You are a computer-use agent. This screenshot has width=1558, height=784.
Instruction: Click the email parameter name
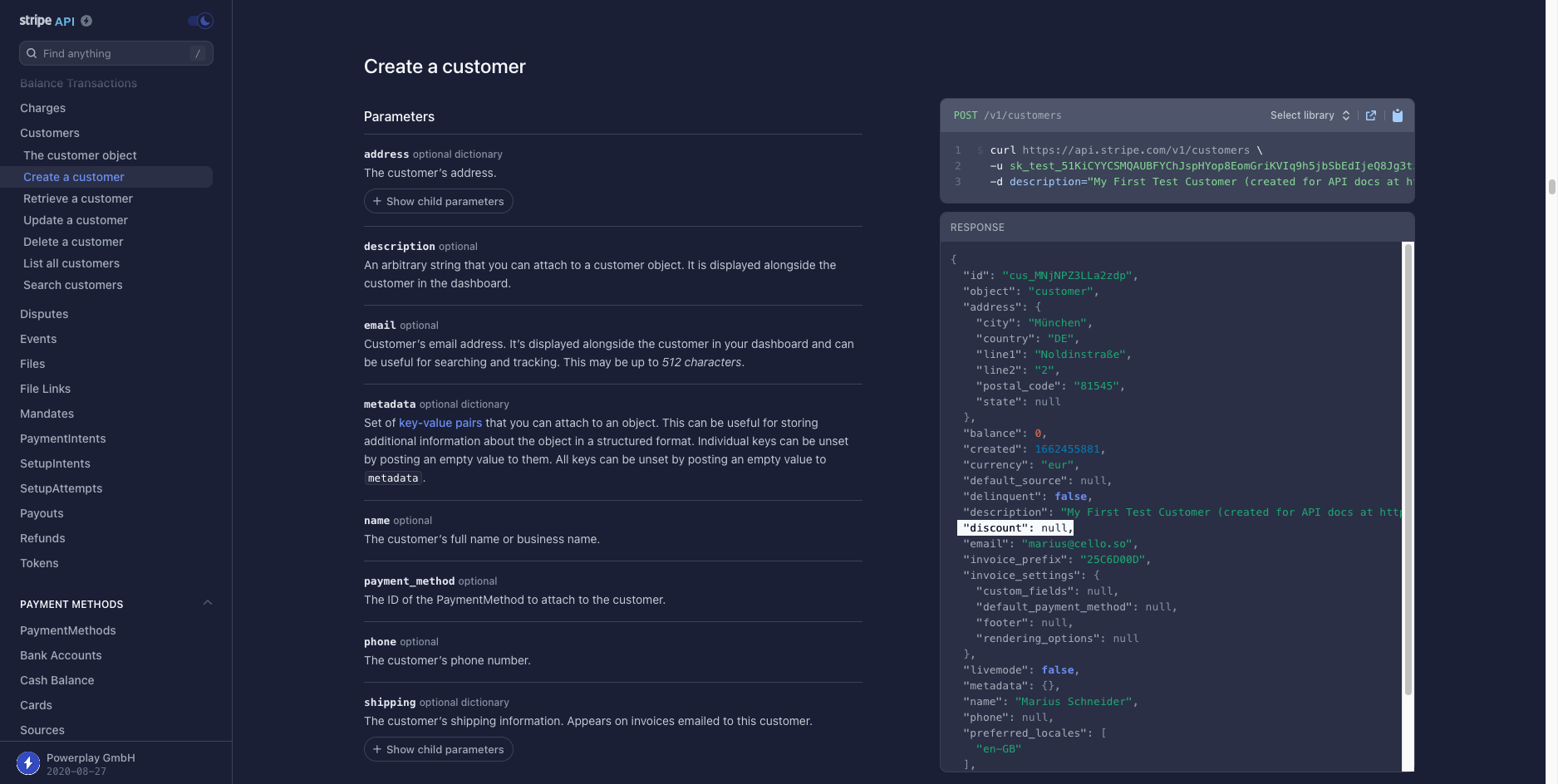380,326
